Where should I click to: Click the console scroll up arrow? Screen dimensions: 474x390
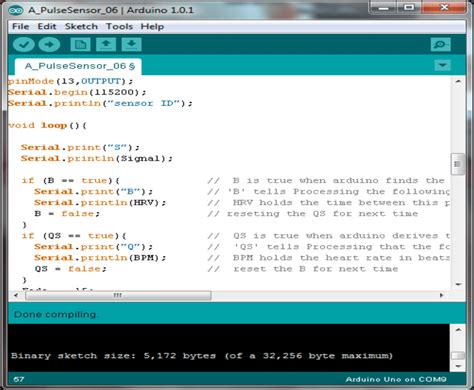point(458,330)
